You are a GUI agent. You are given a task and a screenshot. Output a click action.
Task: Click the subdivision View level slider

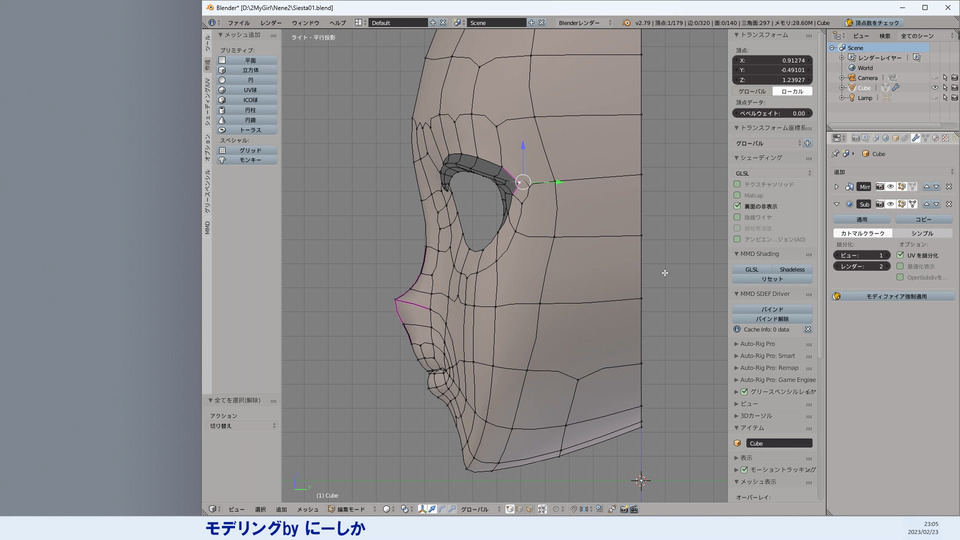coord(861,255)
